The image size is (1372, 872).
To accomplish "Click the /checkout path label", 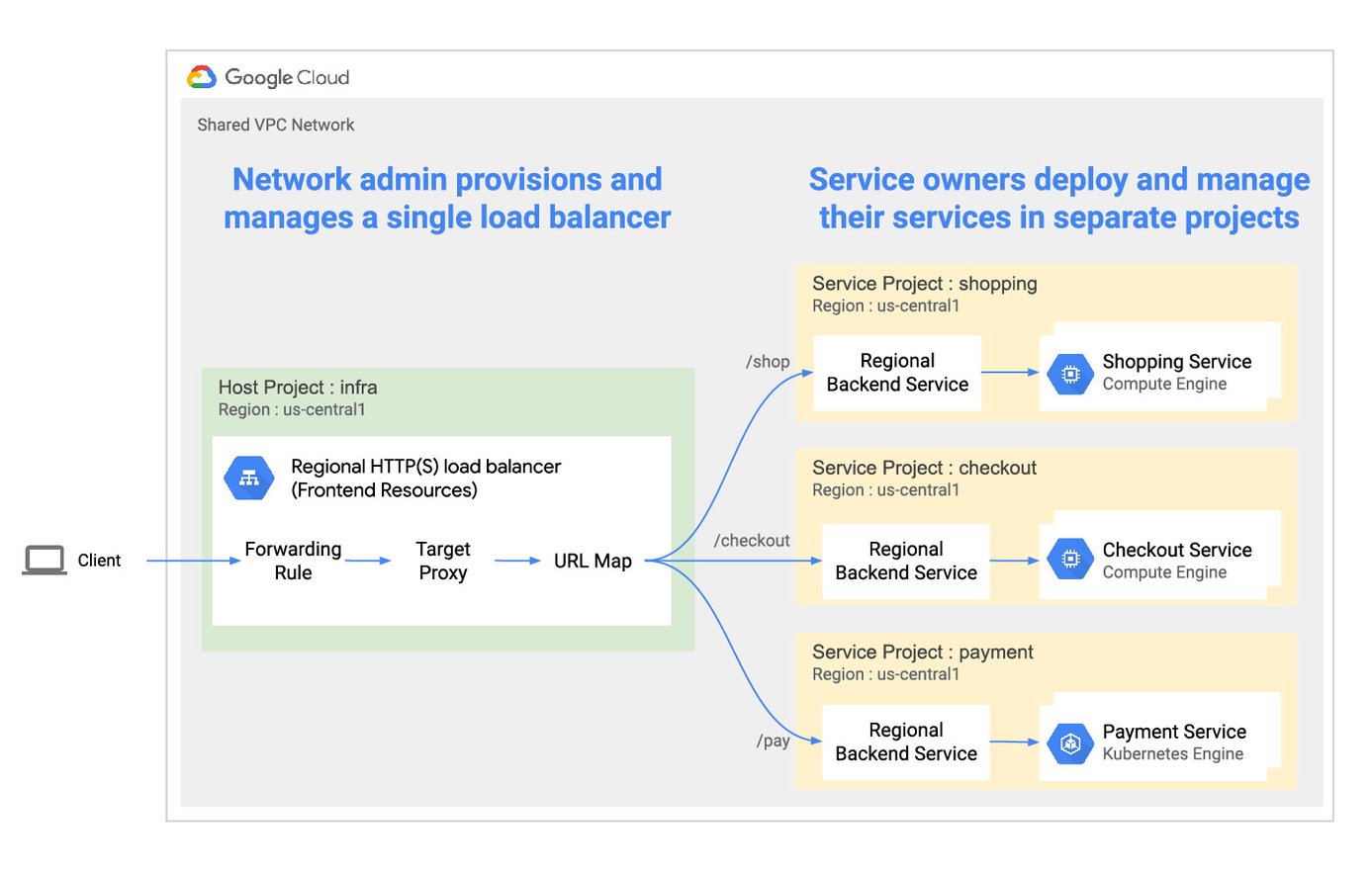I will point(752,541).
